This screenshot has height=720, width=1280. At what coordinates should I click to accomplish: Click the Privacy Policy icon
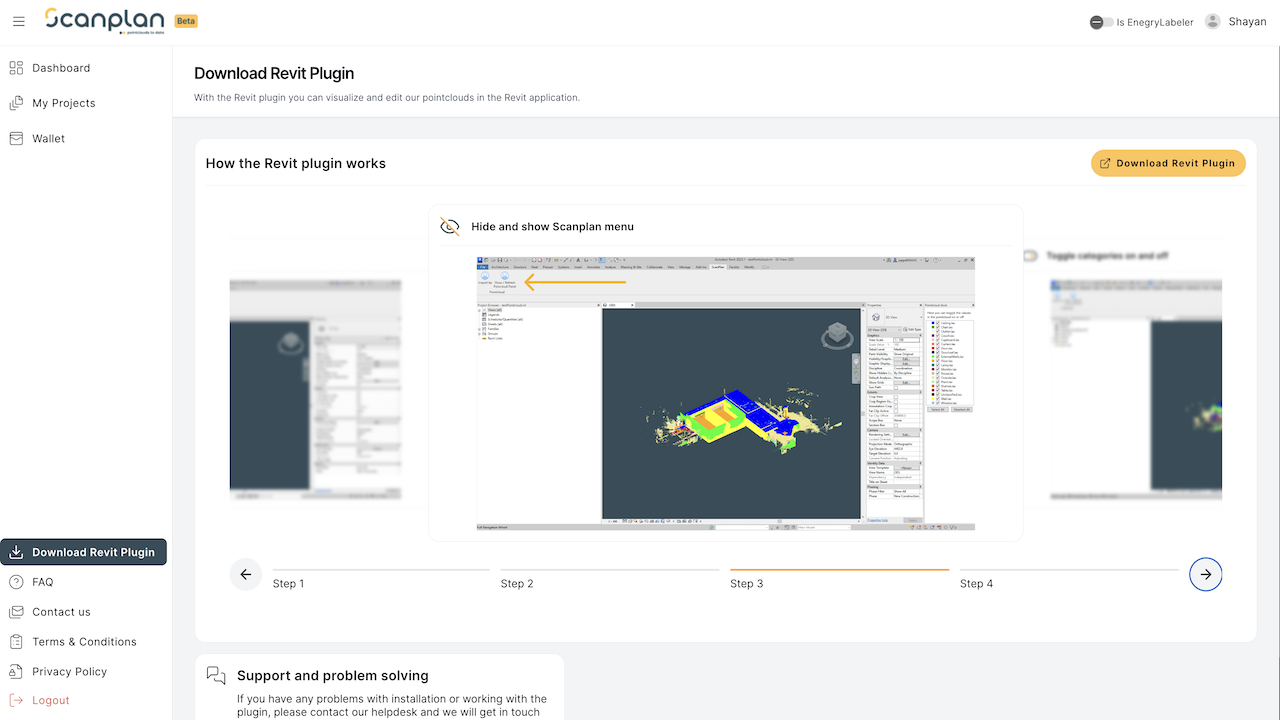pos(16,672)
